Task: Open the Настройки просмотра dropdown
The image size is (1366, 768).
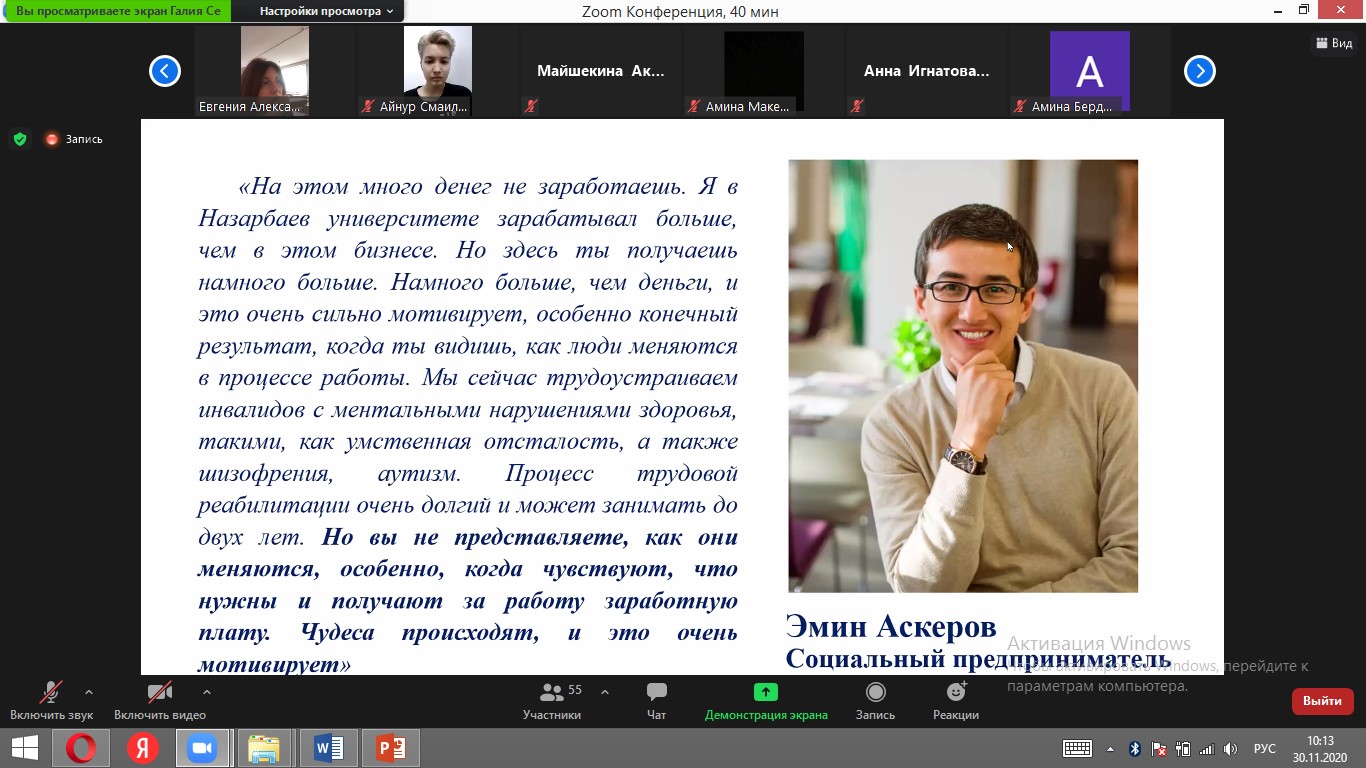Action: (325, 11)
